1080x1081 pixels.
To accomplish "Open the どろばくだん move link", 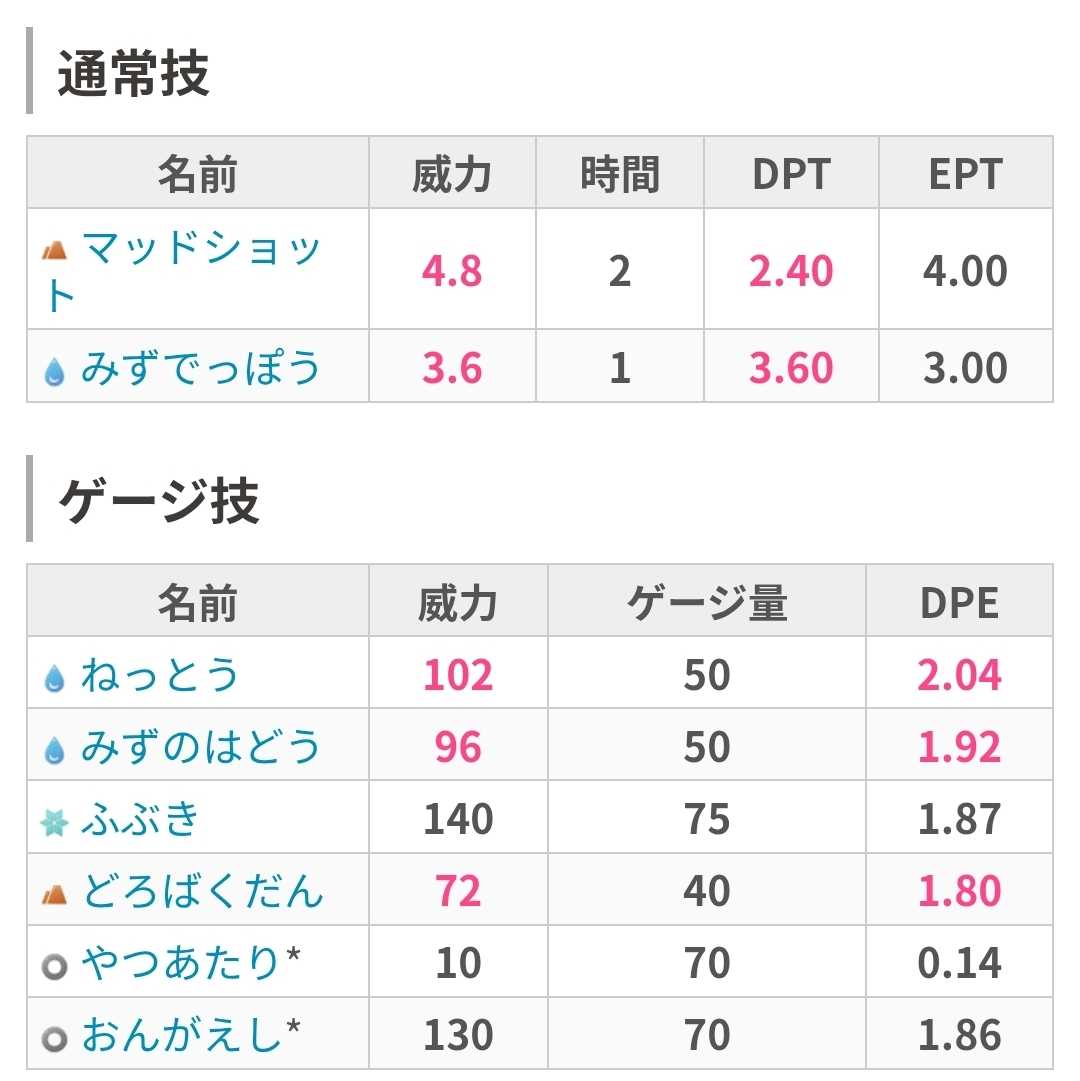I will tap(203, 891).
